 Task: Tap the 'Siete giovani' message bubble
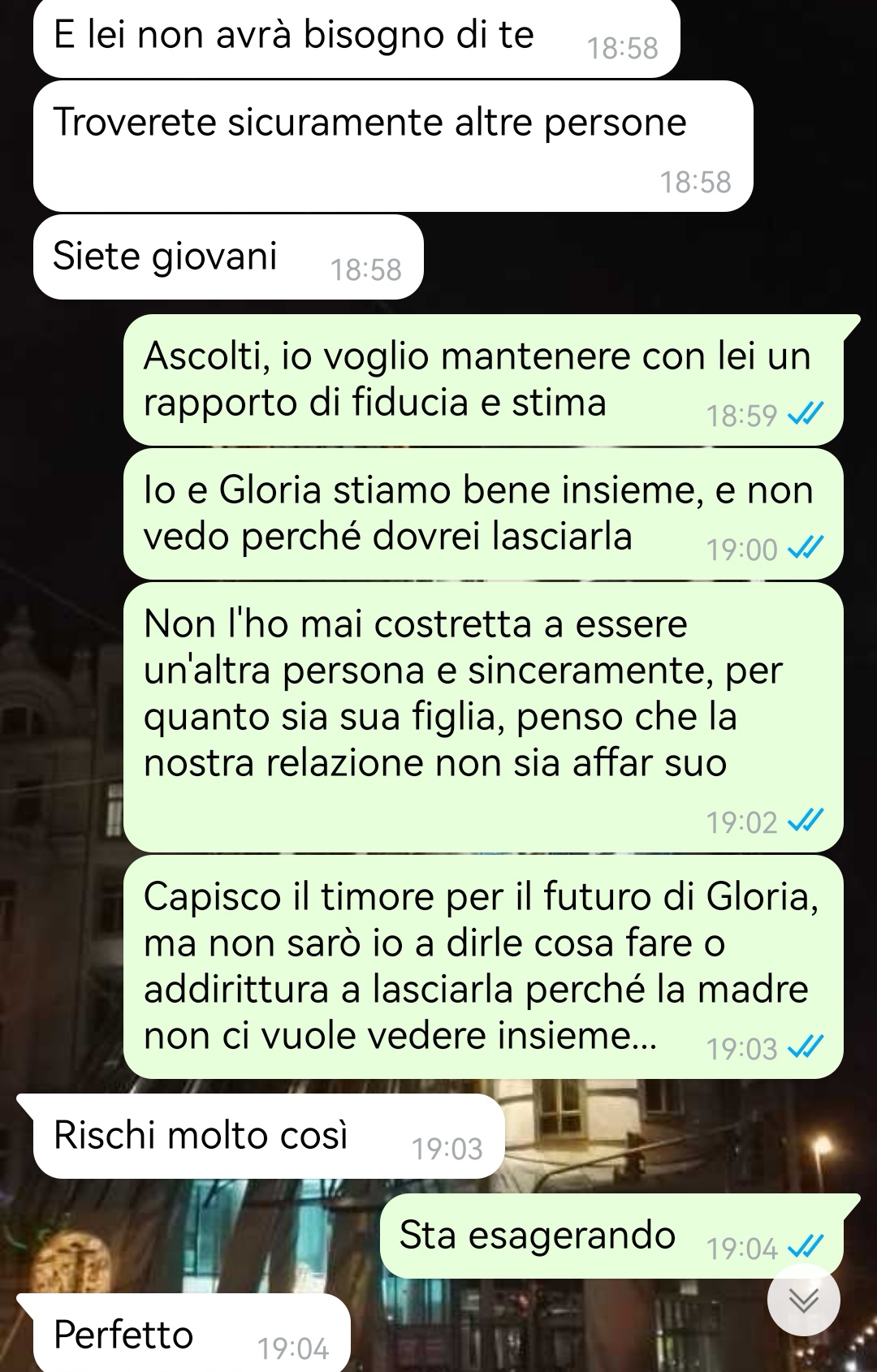tap(228, 257)
